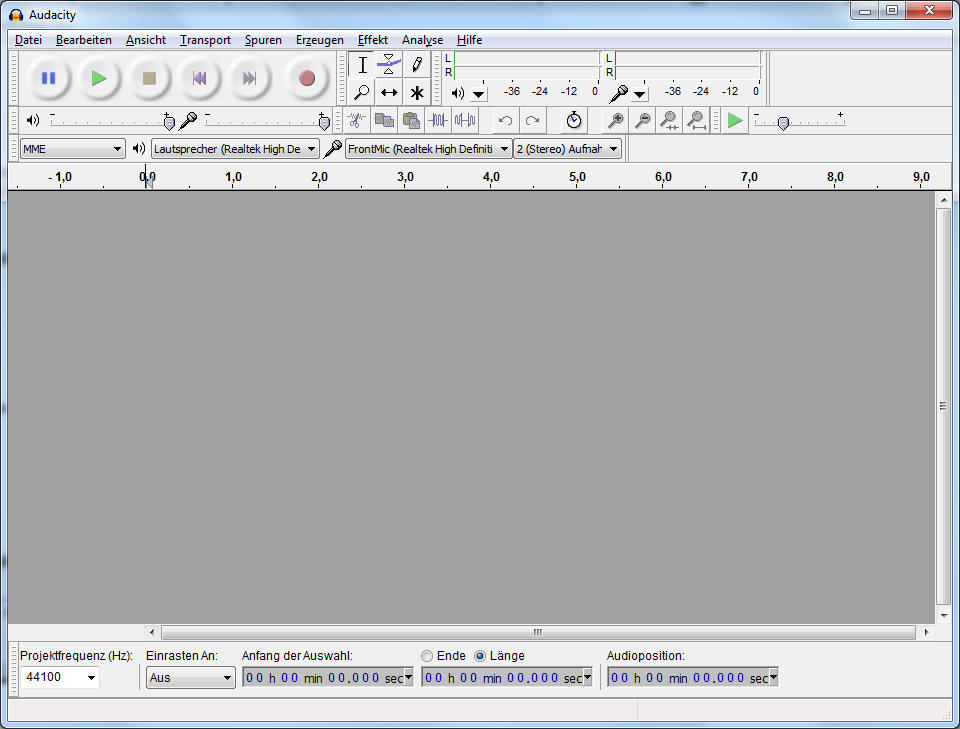Click the Pause button
This screenshot has height=729, width=960.
[x=48, y=78]
